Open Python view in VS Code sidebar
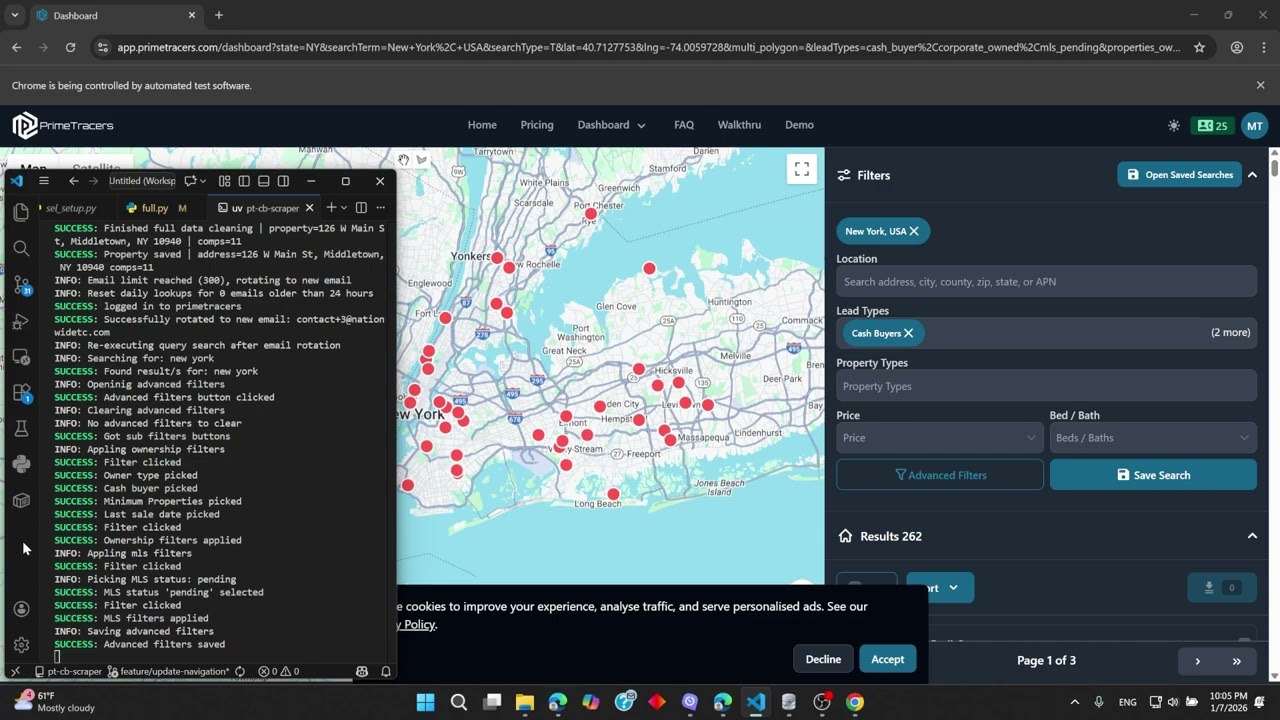Image resolution: width=1280 pixels, height=720 pixels. (21, 464)
